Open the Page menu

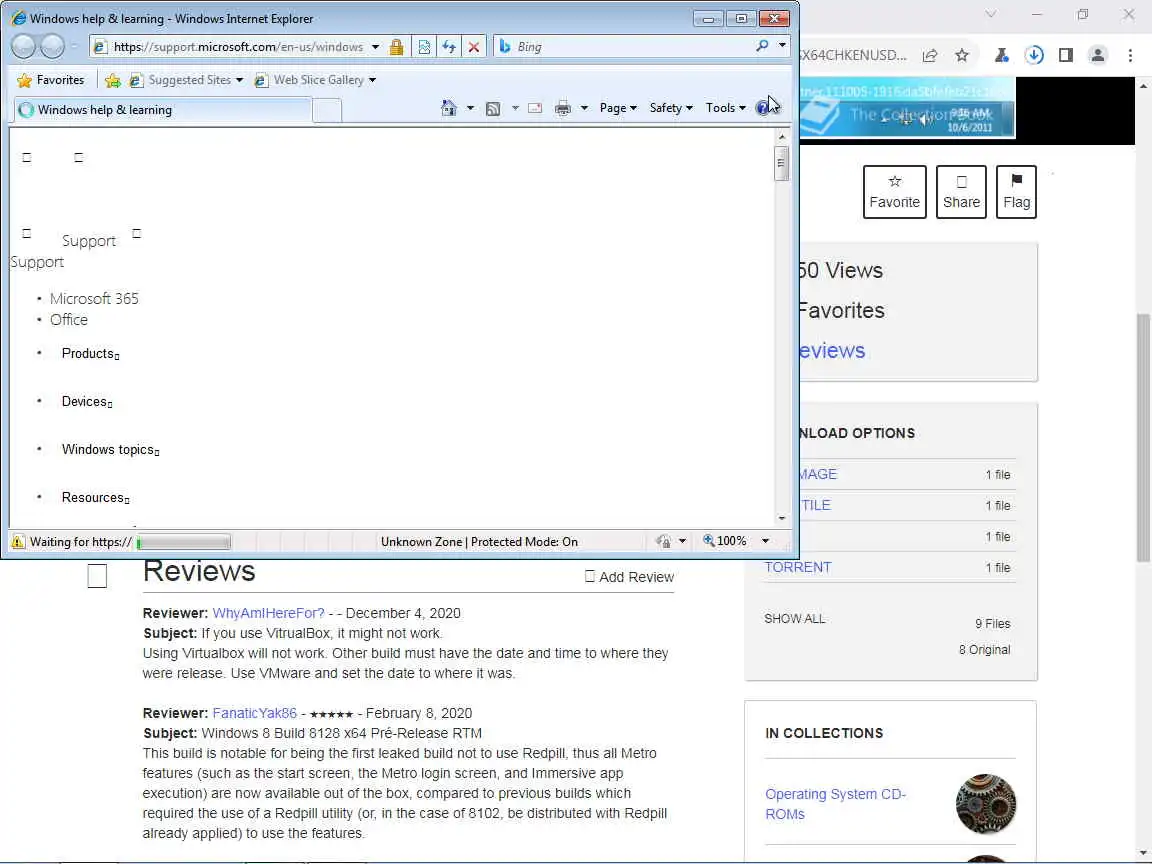[618, 108]
